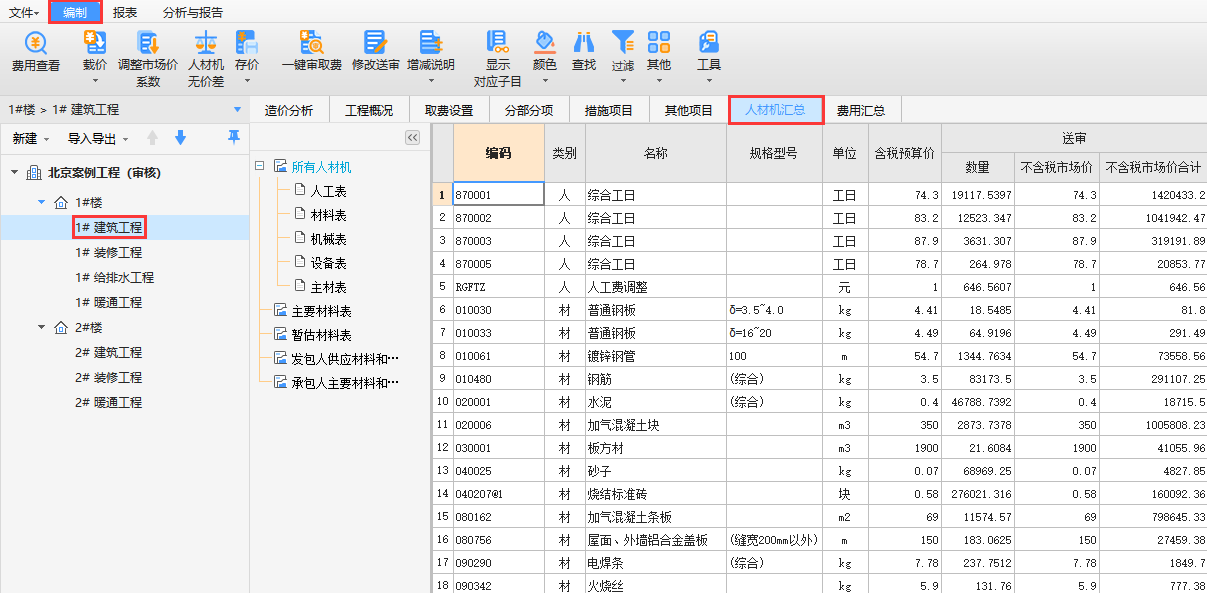Click 显示对应子目 toolbar icon
The height and width of the screenshot is (593, 1207).
(x=497, y=44)
